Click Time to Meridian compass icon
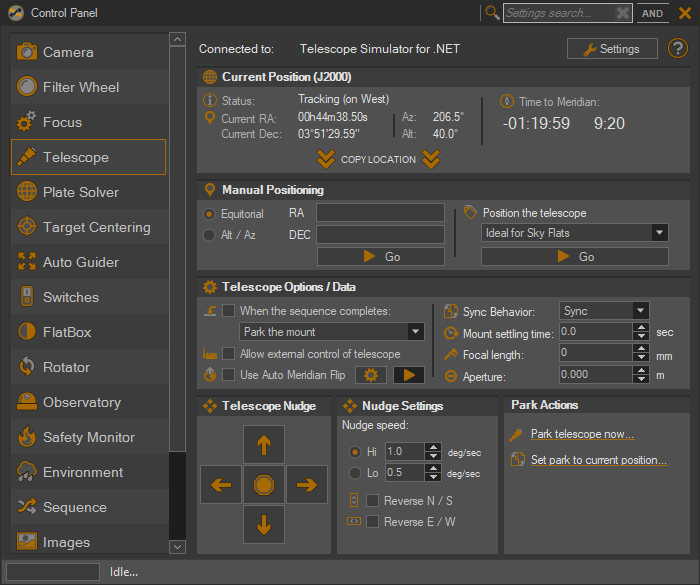700x585 pixels. click(x=506, y=101)
